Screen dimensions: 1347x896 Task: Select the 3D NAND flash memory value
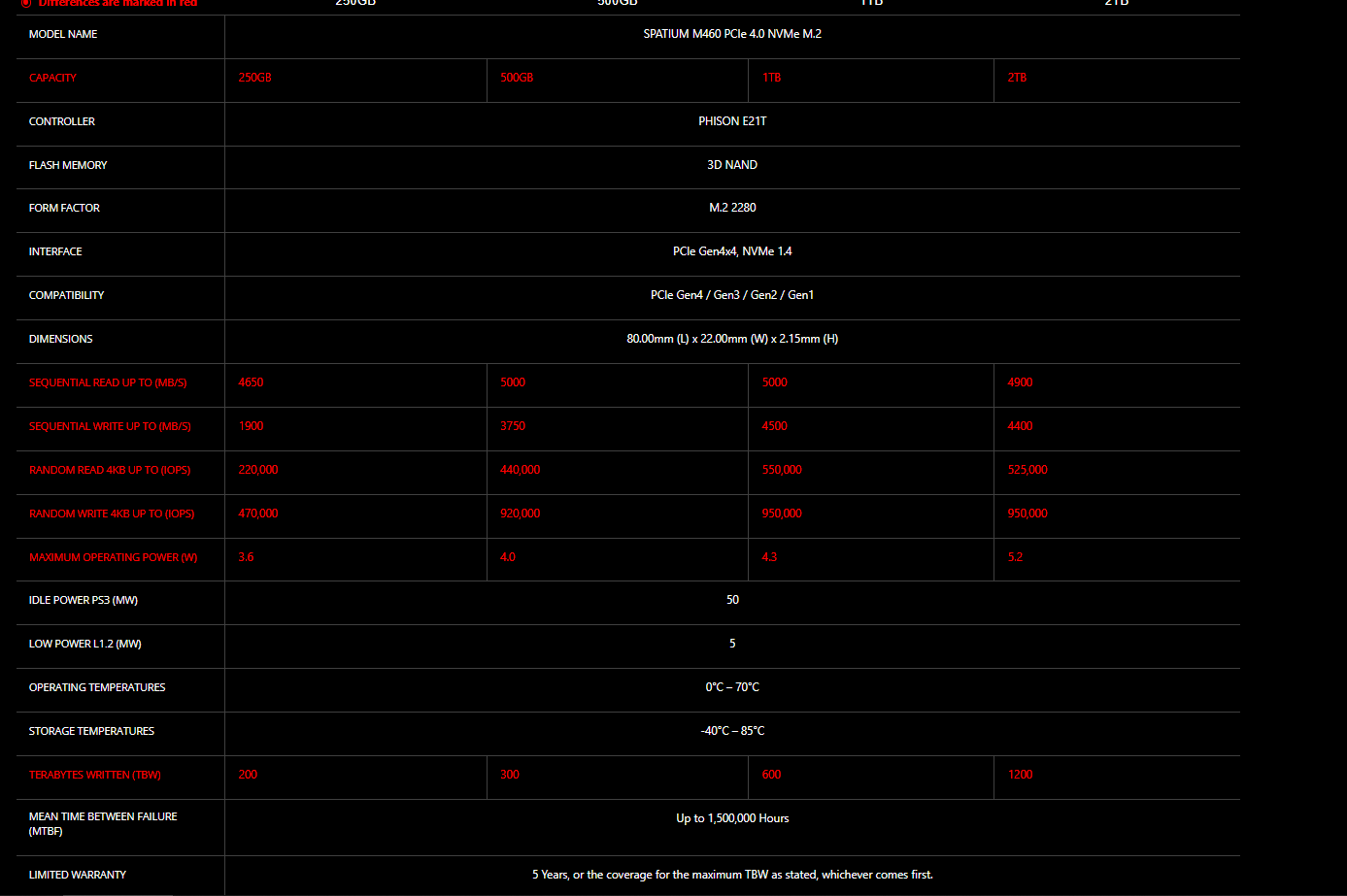[x=732, y=165]
